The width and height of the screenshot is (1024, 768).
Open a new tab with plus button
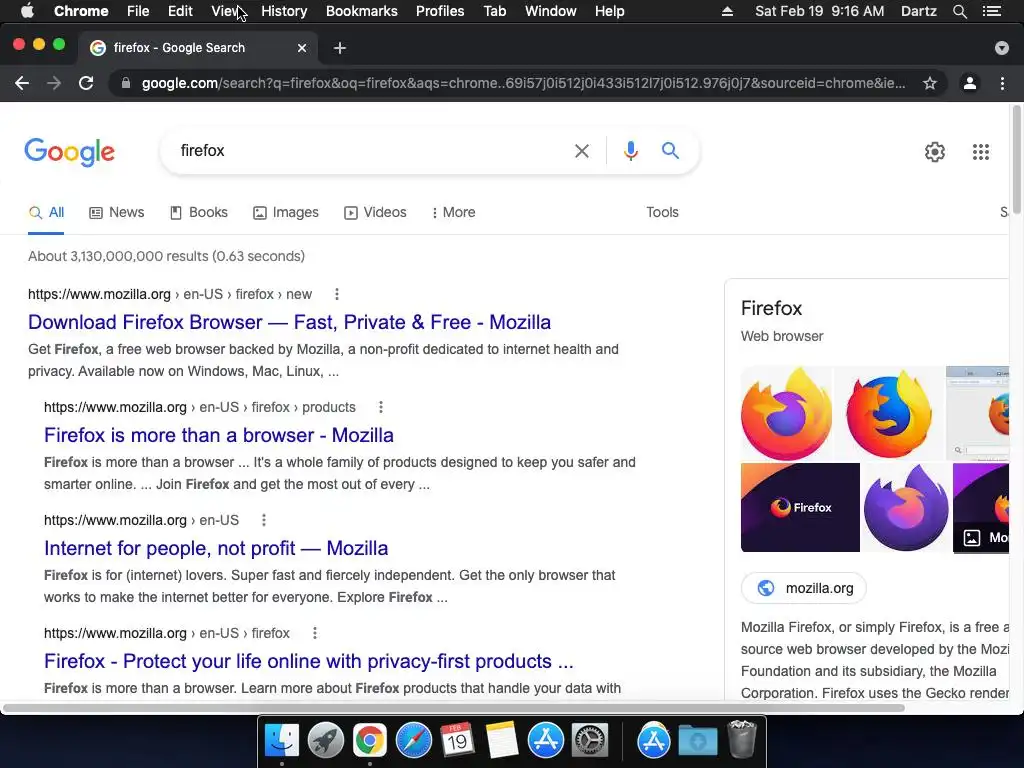(x=340, y=48)
